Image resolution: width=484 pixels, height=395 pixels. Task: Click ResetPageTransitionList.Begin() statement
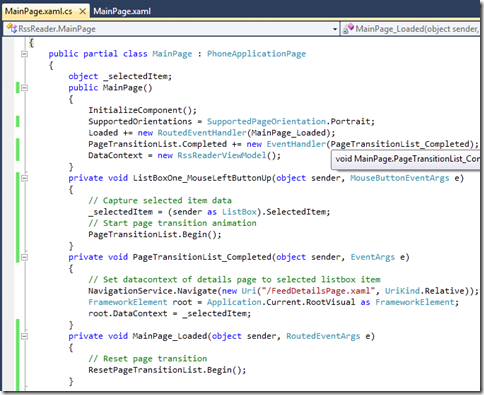[x=167, y=370]
